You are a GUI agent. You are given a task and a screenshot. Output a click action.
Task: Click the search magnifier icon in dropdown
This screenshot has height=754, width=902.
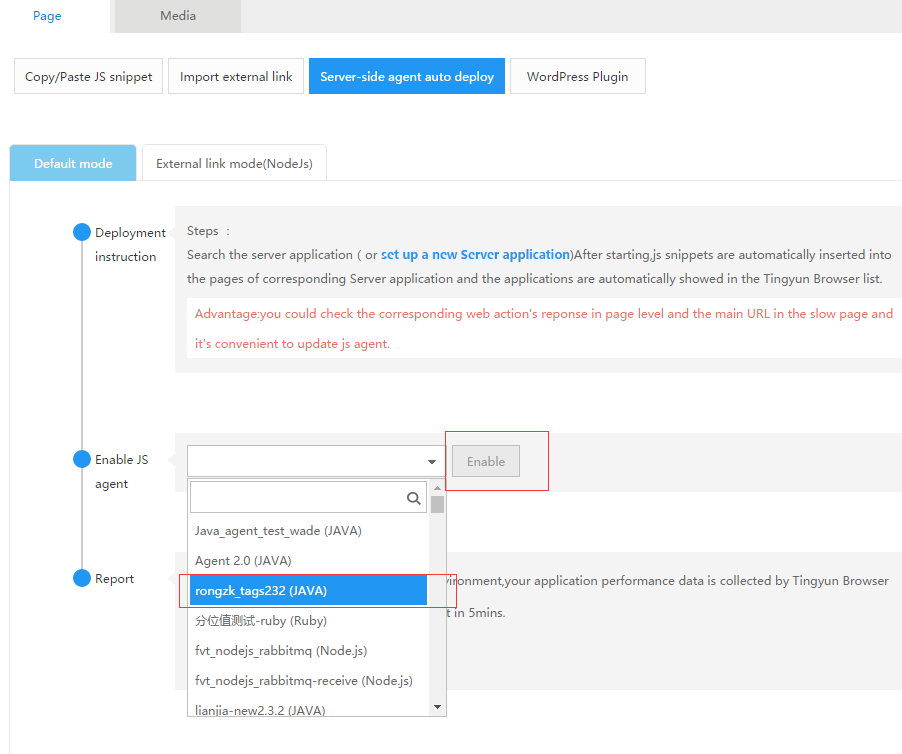pos(413,498)
